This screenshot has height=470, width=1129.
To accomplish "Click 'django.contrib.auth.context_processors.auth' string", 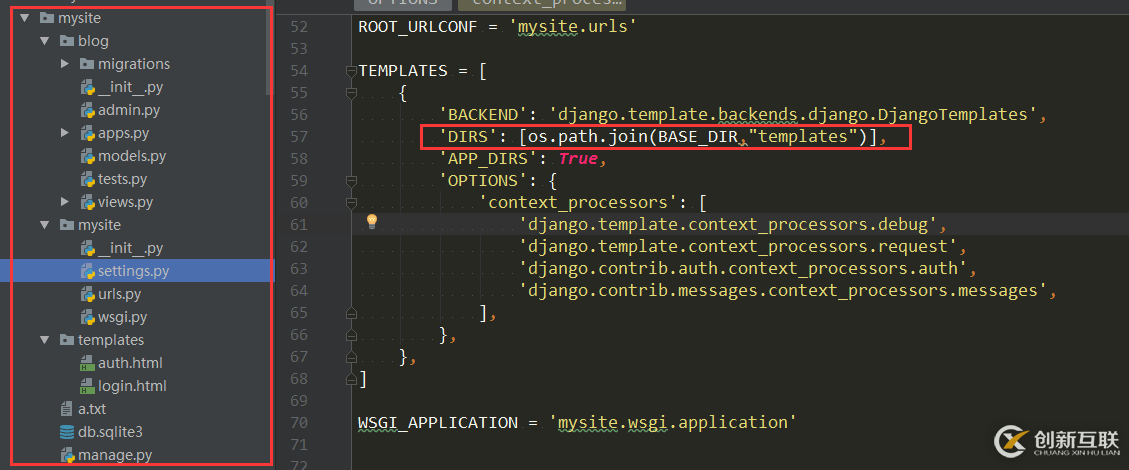I will 744,268.
